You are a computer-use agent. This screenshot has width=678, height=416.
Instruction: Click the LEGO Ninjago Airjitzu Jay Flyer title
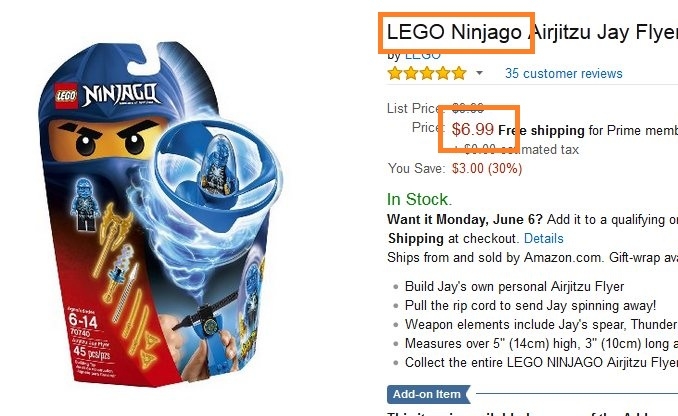click(x=532, y=32)
